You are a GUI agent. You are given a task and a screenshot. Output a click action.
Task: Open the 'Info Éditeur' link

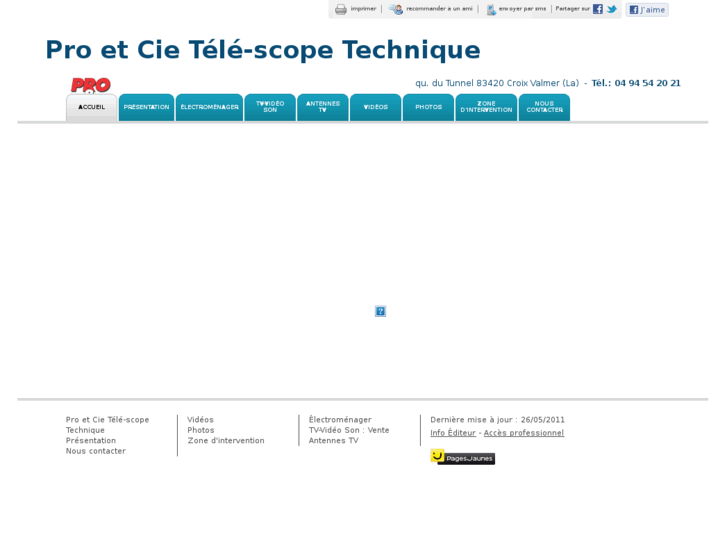click(453, 433)
